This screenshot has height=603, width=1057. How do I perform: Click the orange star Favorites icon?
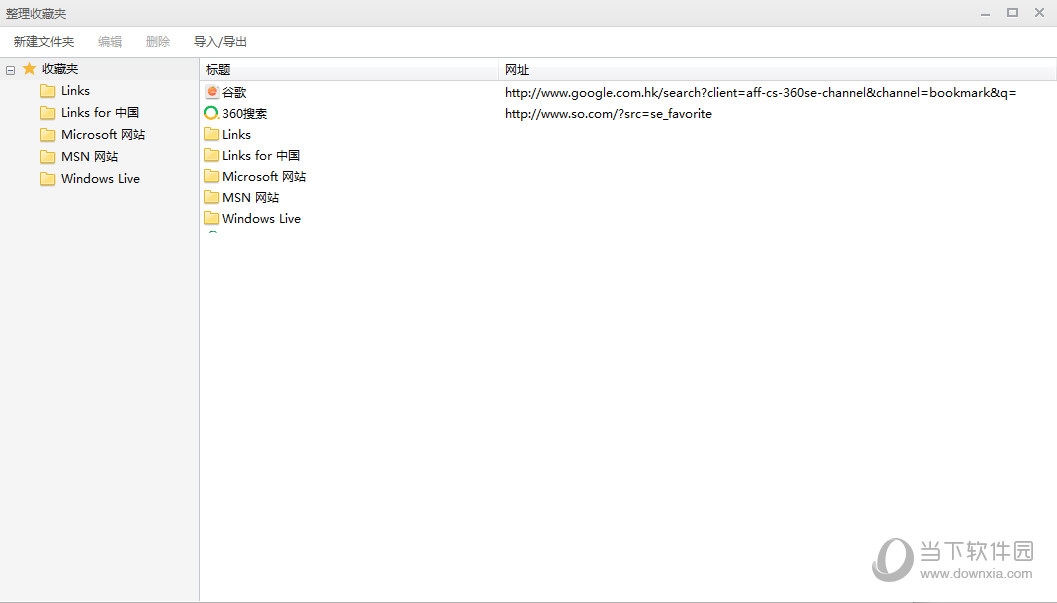[29, 69]
